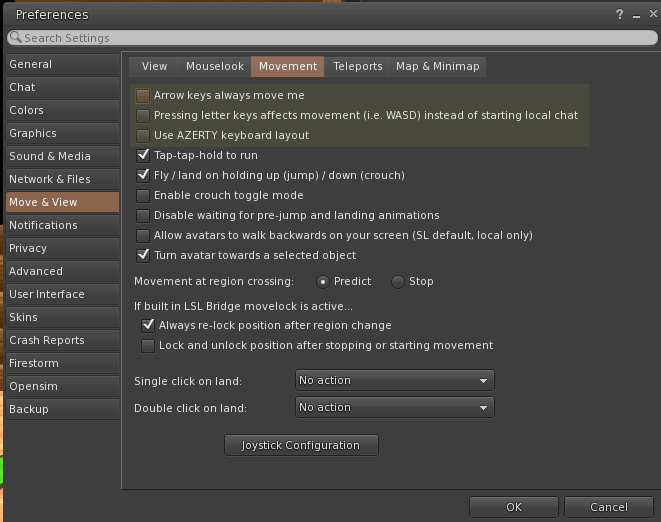Click the search magnifier icon
The width and height of the screenshot is (661, 522).
[15, 38]
